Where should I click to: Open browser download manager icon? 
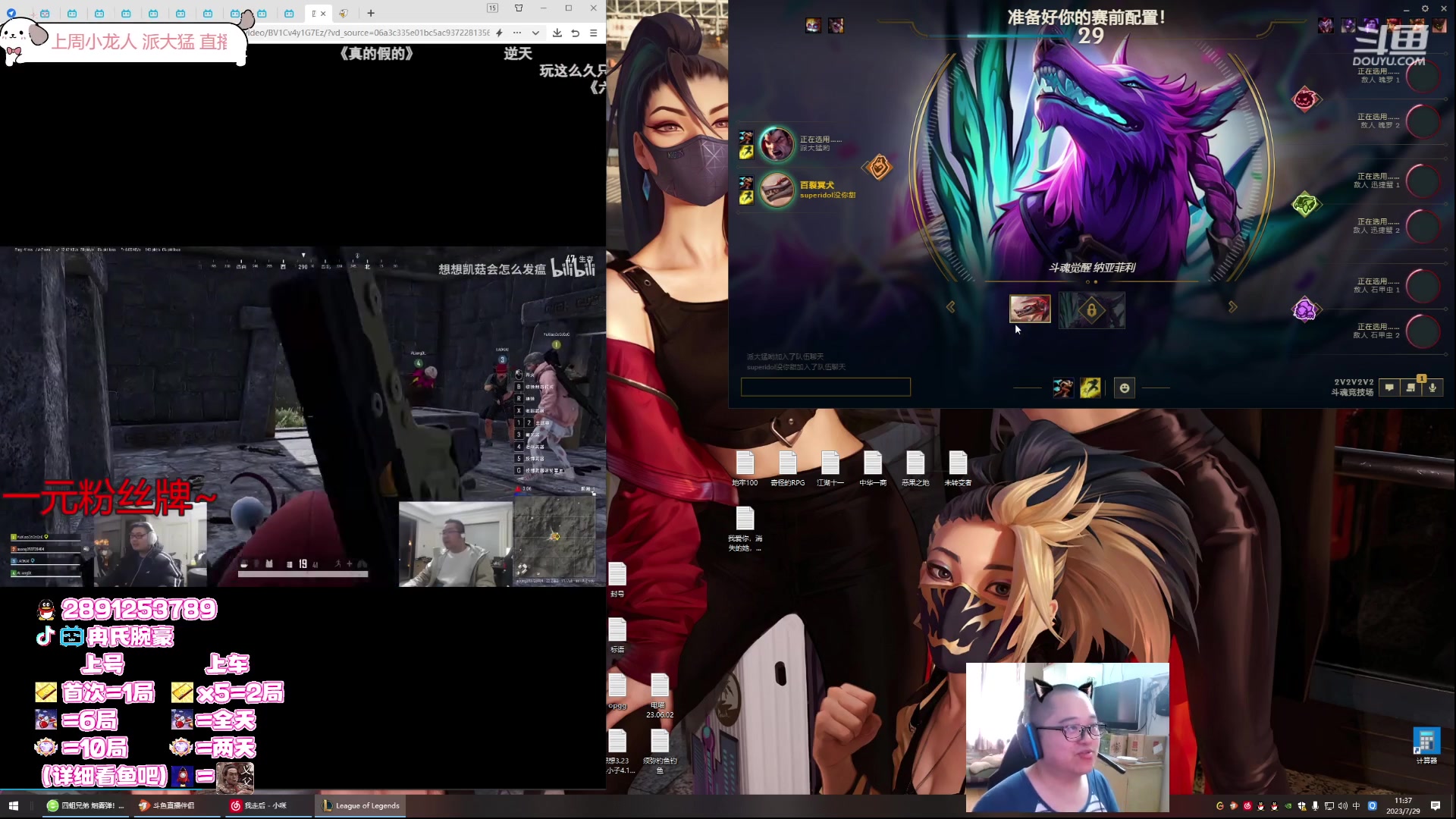coord(557,33)
